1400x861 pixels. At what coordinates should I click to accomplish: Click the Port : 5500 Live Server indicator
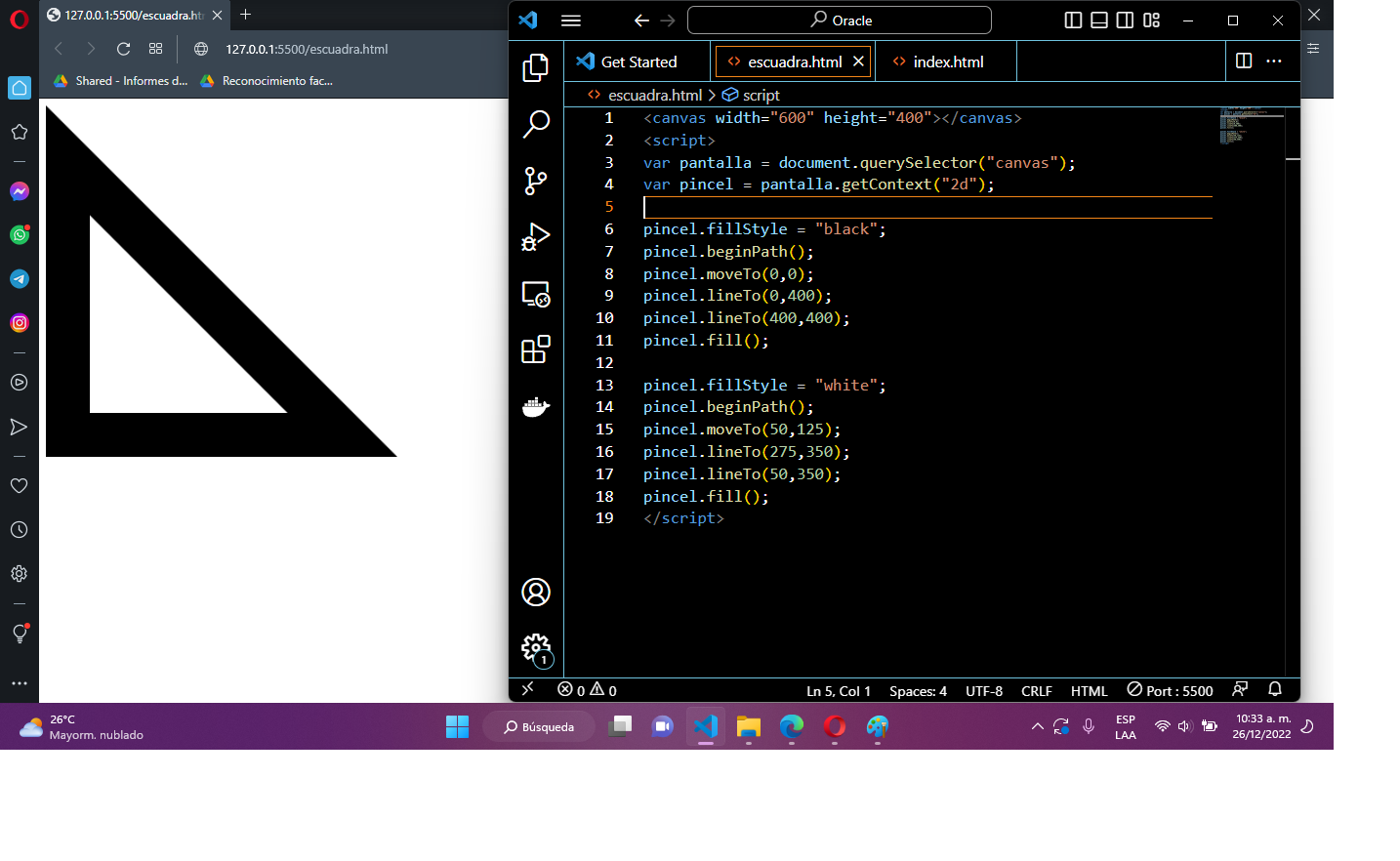tap(1170, 690)
